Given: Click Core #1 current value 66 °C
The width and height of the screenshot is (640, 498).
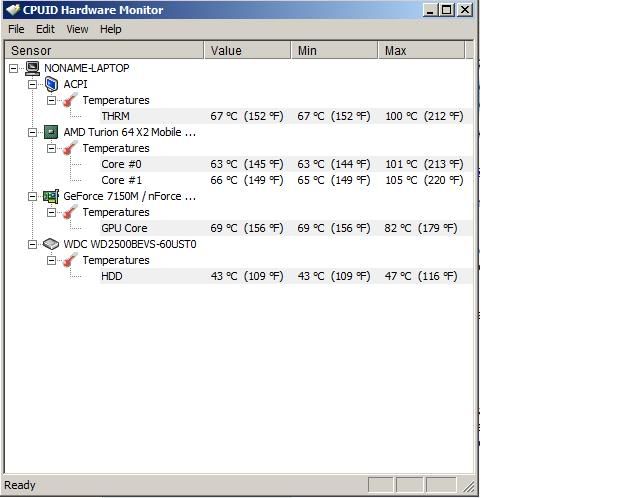Looking at the screenshot, I should click(247, 180).
